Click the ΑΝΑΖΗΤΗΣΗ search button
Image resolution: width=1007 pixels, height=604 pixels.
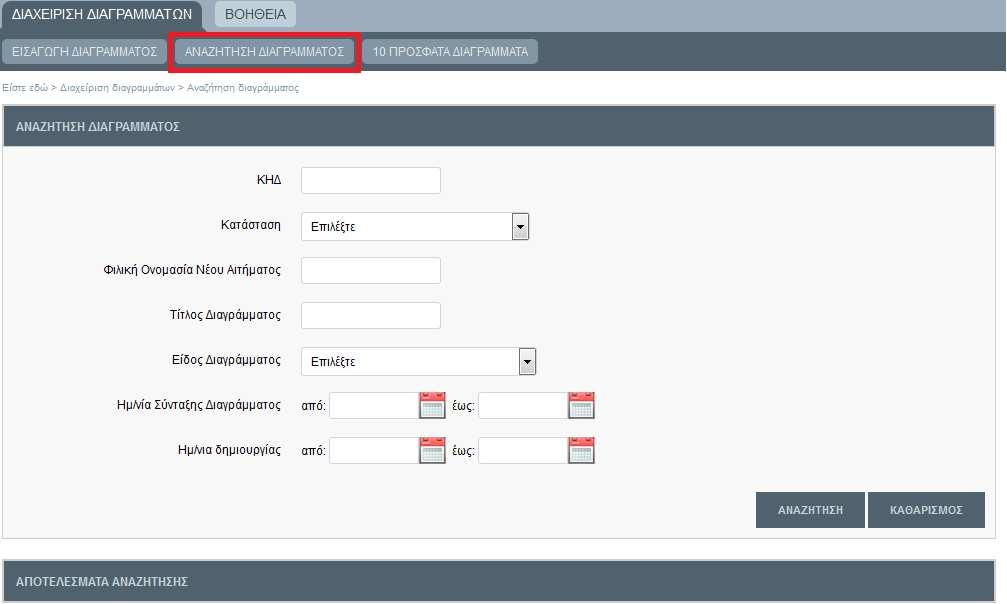click(x=810, y=510)
